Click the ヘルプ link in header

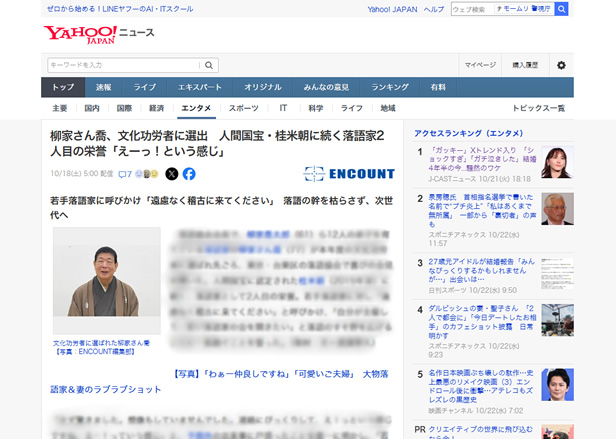433,9
